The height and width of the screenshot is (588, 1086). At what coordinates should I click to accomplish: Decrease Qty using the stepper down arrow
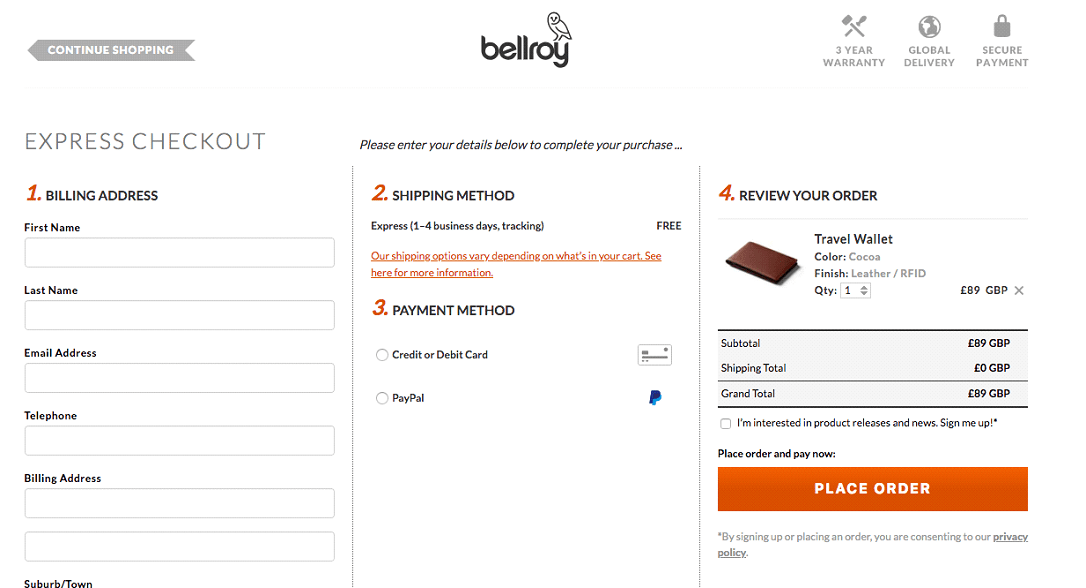864,293
